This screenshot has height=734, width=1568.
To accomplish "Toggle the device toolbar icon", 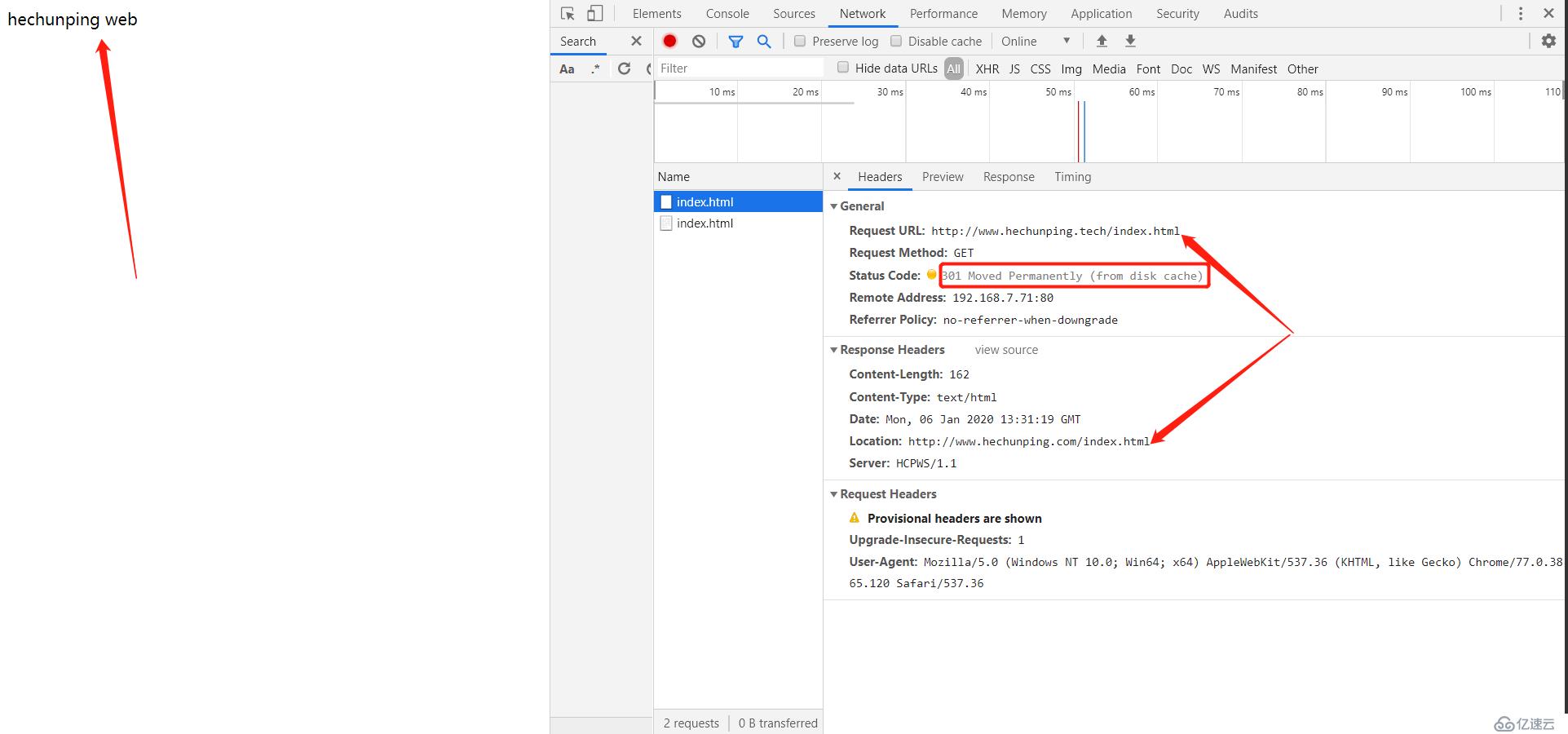I will coord(595,13).
